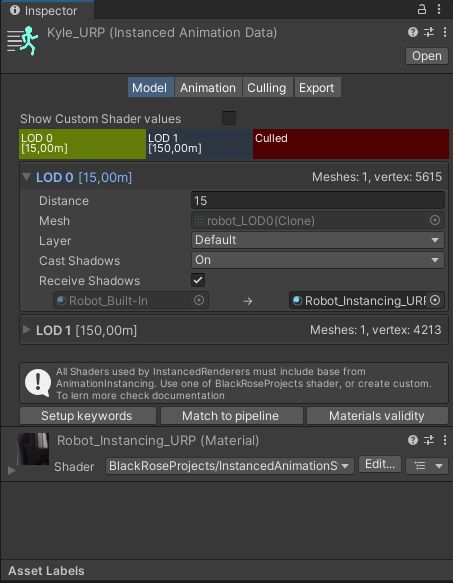The width and height of the screenshot is (453, 583).
Task: Click the robot_LOD0(Clone) mesh field
Action: click(318, 220)
